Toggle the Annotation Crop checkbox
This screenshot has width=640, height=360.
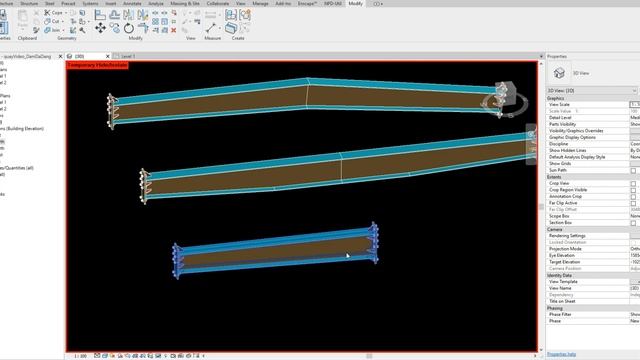(x=633, y=196)
